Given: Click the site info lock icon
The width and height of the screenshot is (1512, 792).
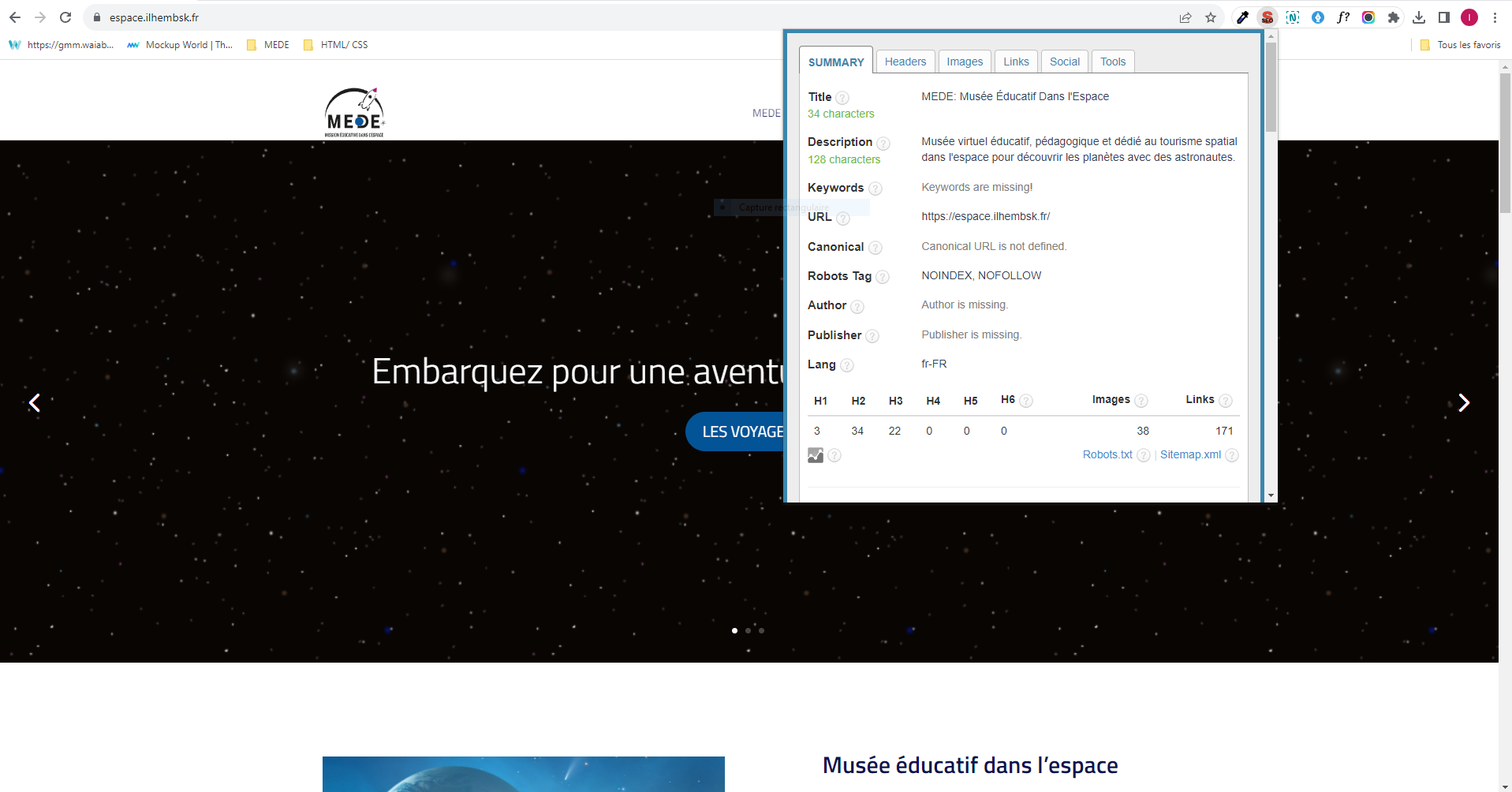Looking at the screenshot, I should pyautogui.click(x=97, y=17).
